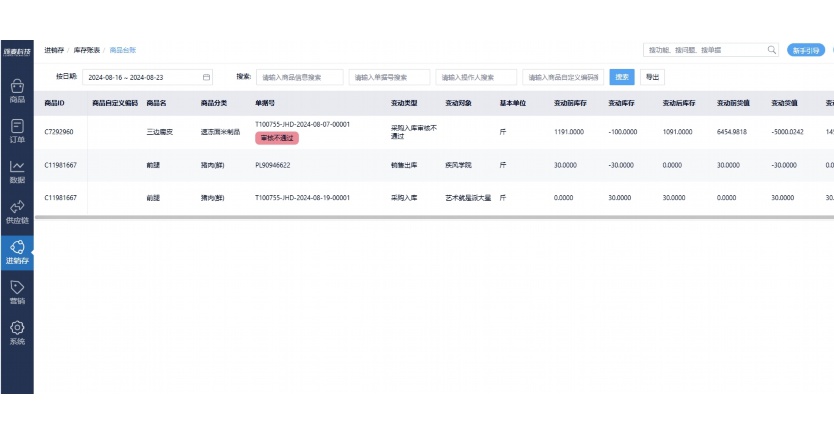
Task: Click the magnifier icon in the top search box
Action: click(771, 50)
